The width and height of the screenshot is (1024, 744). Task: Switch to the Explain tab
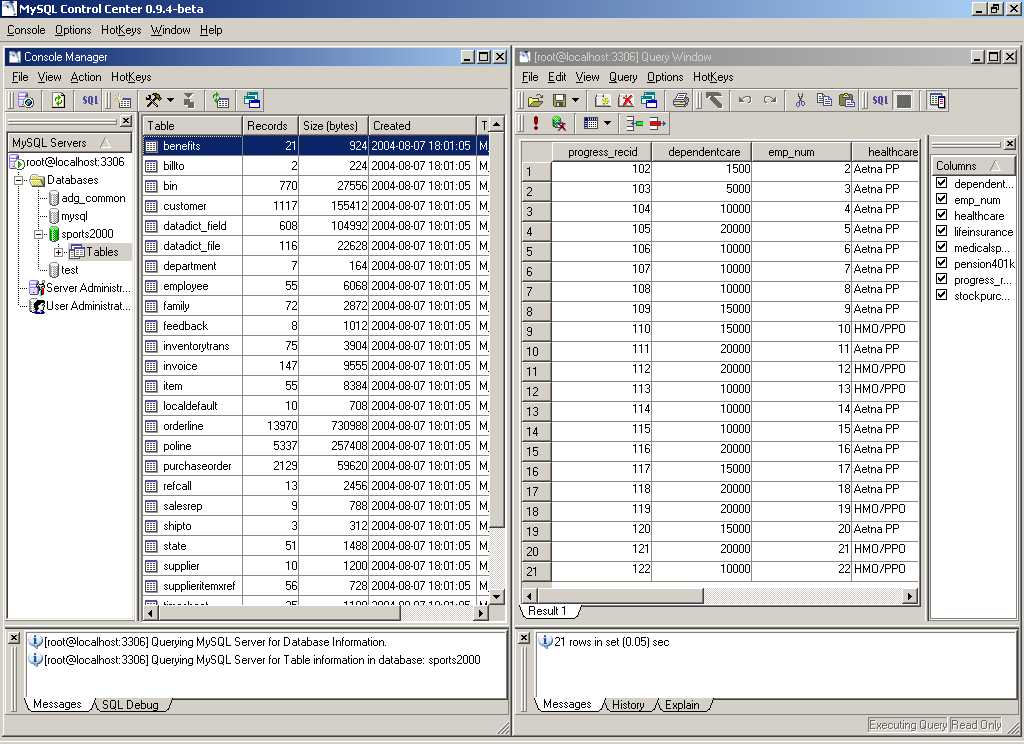[682, 705]
